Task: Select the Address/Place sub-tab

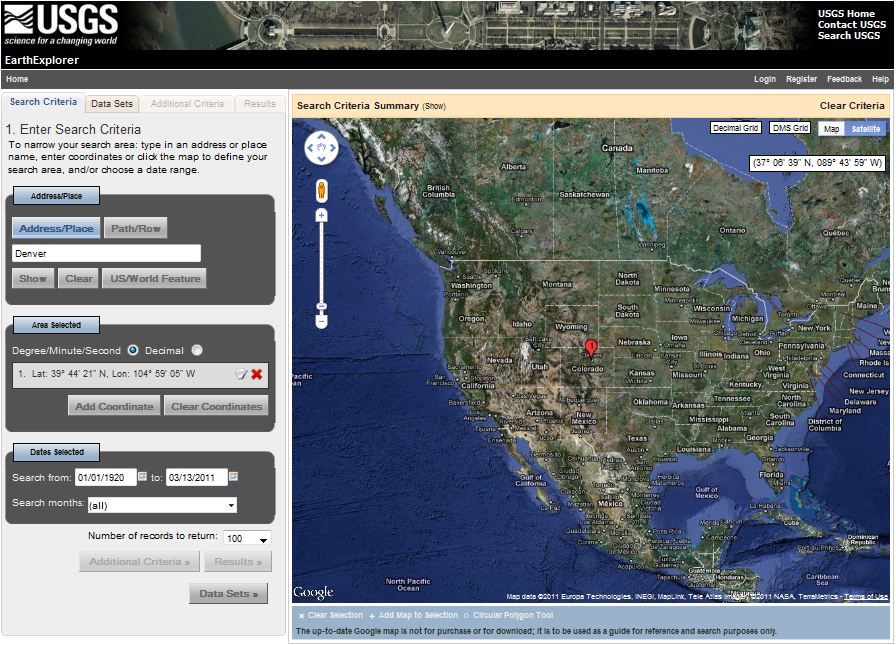Action: 56,228
